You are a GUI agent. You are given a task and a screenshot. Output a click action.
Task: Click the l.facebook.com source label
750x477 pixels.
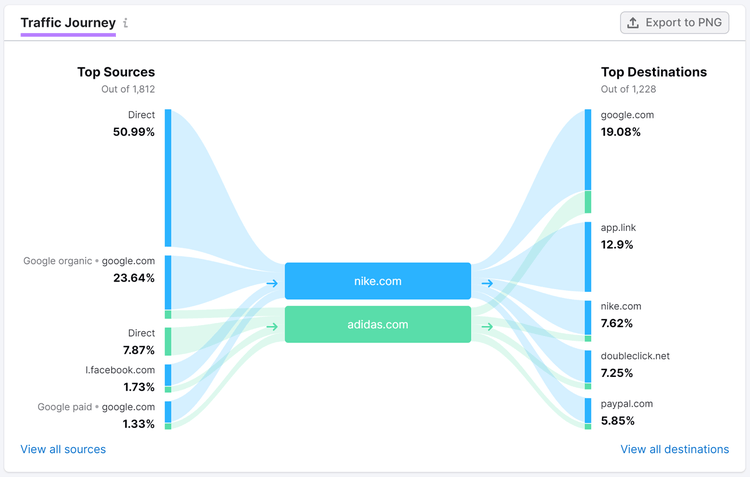tap(120, 370)
